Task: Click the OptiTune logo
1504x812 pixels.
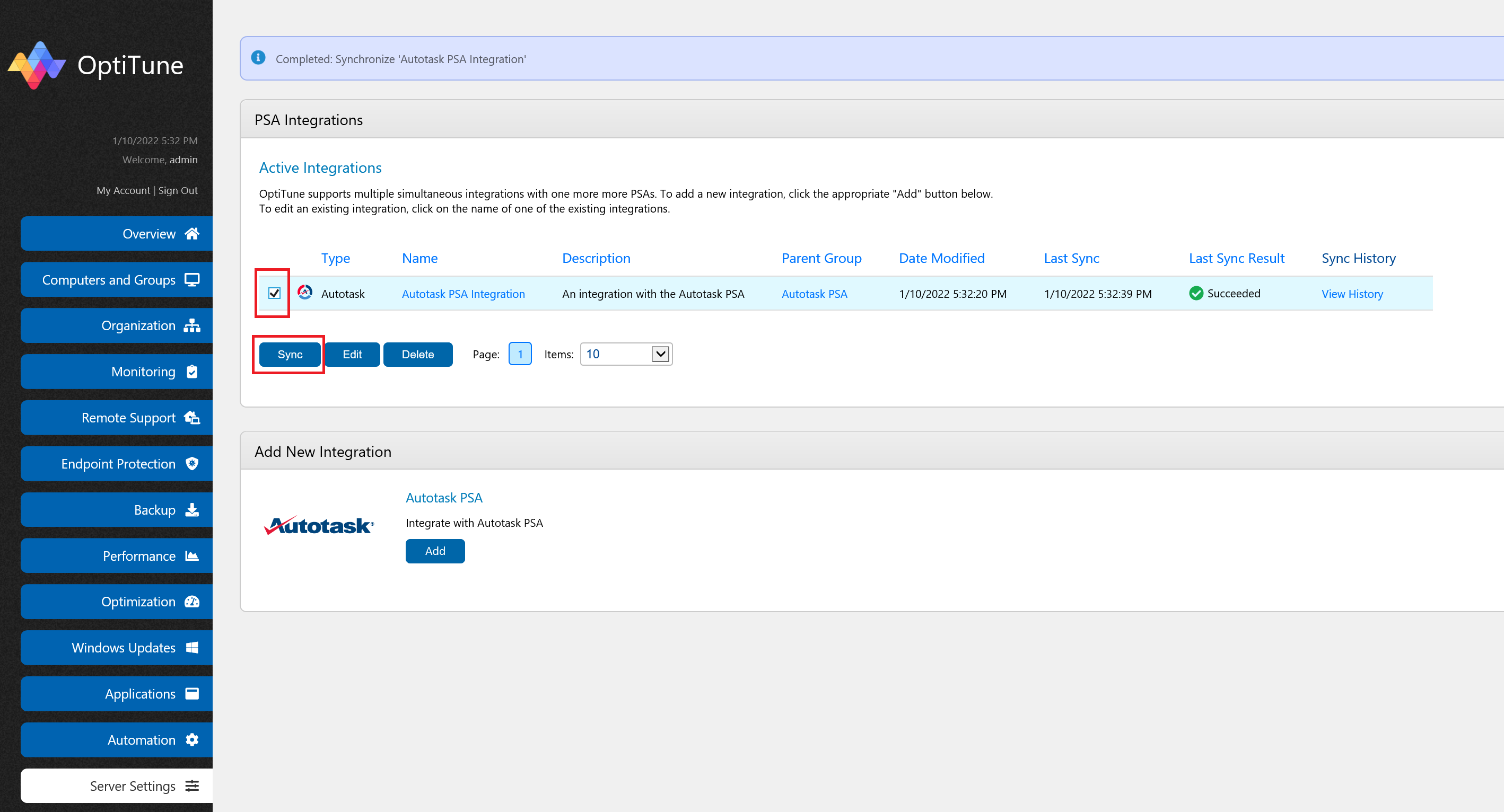Action: pyautogui.click(x=96, y=65)
